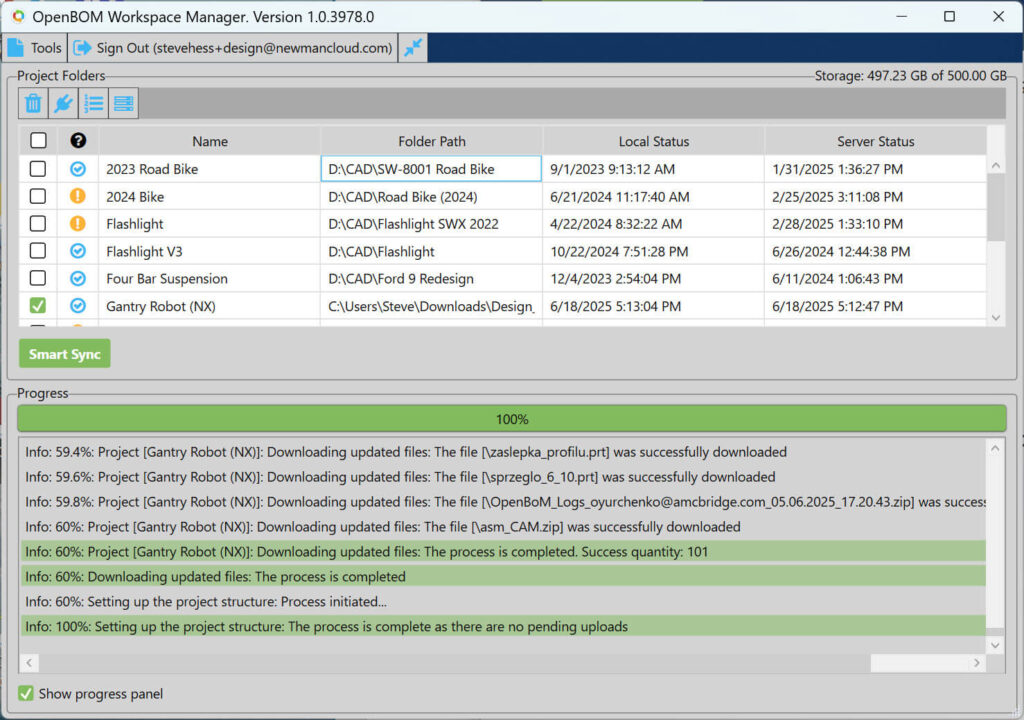Click the synced status icon for 2023 Road Bike
This screenshot has height=720, width=1024.
pos(78,169)
